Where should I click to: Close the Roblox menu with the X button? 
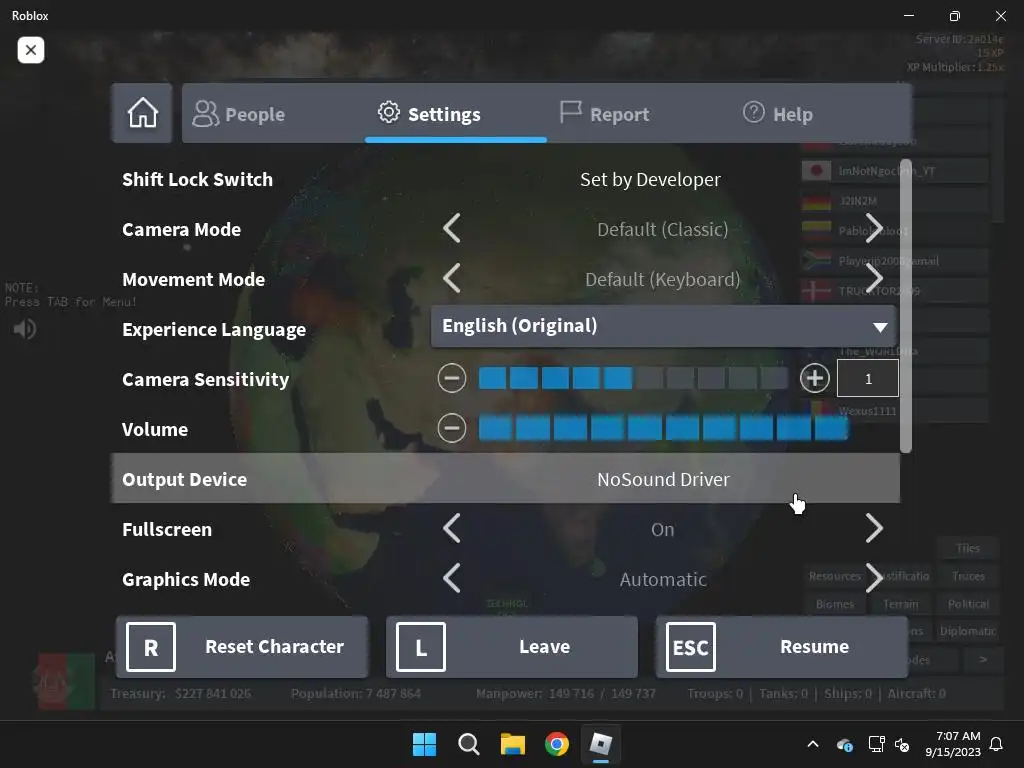click(x=31, y=50)
